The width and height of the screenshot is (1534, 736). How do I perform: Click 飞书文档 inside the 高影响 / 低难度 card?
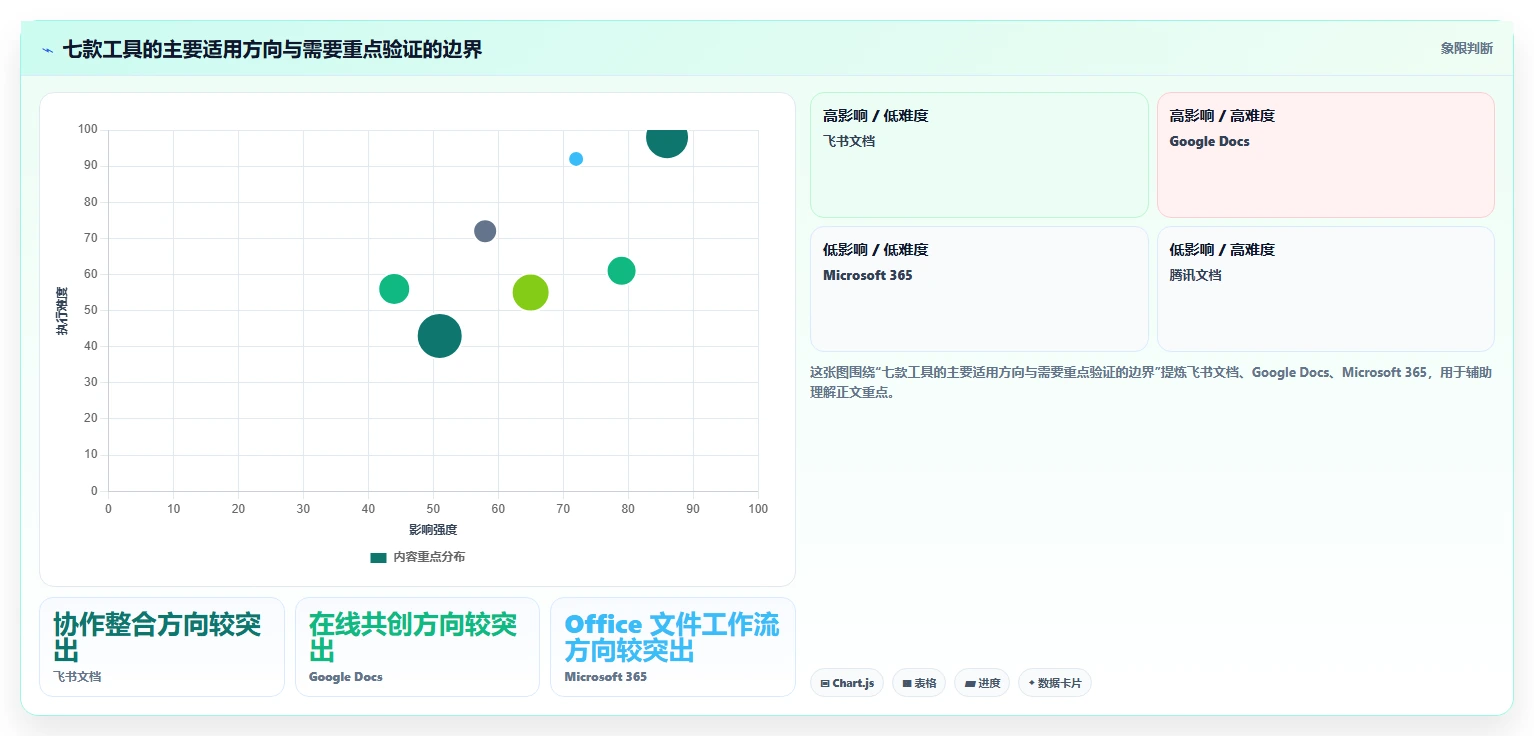[849, 141]
